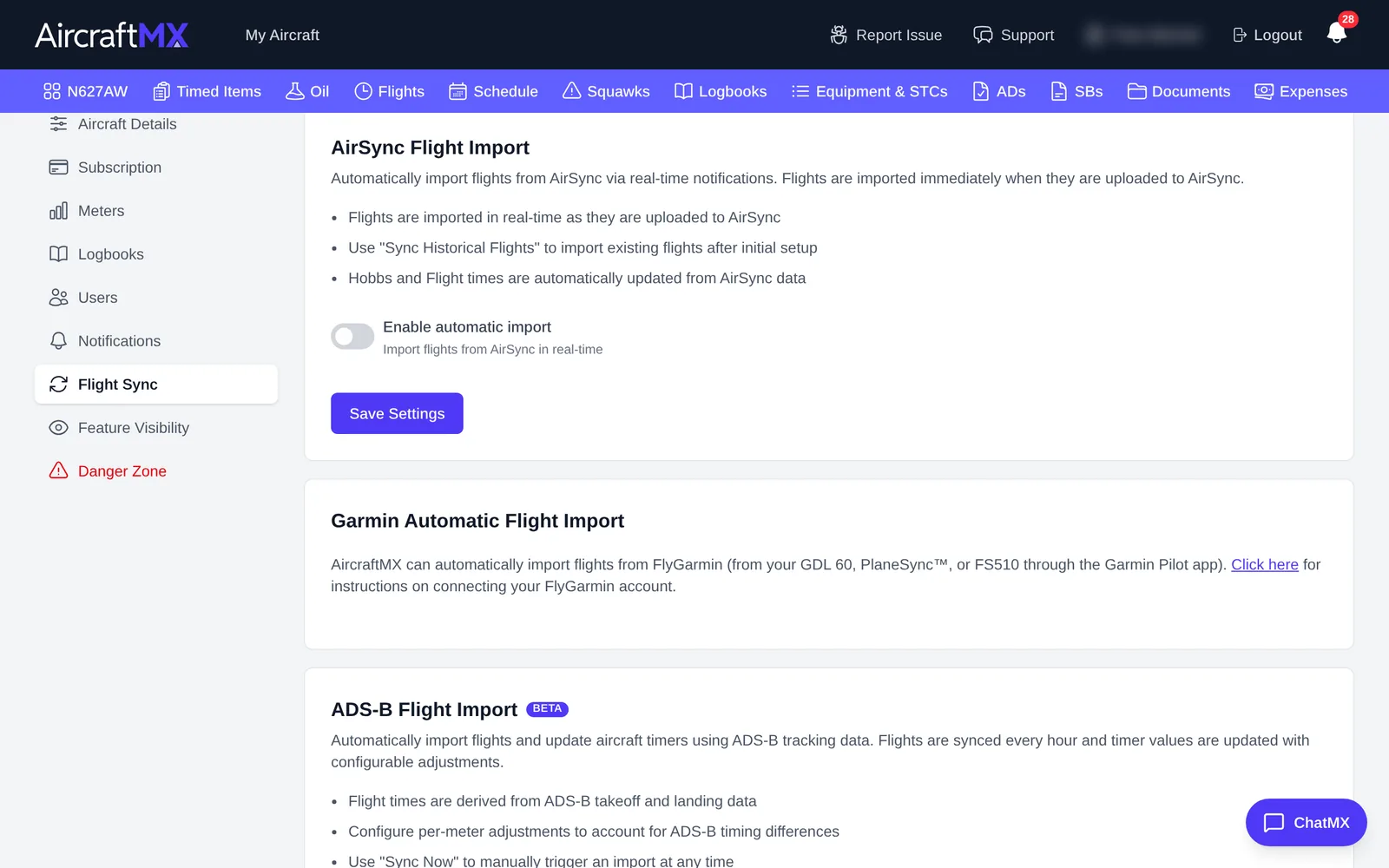
Task: Click the Save Settings button
Action: pos(397,414)
